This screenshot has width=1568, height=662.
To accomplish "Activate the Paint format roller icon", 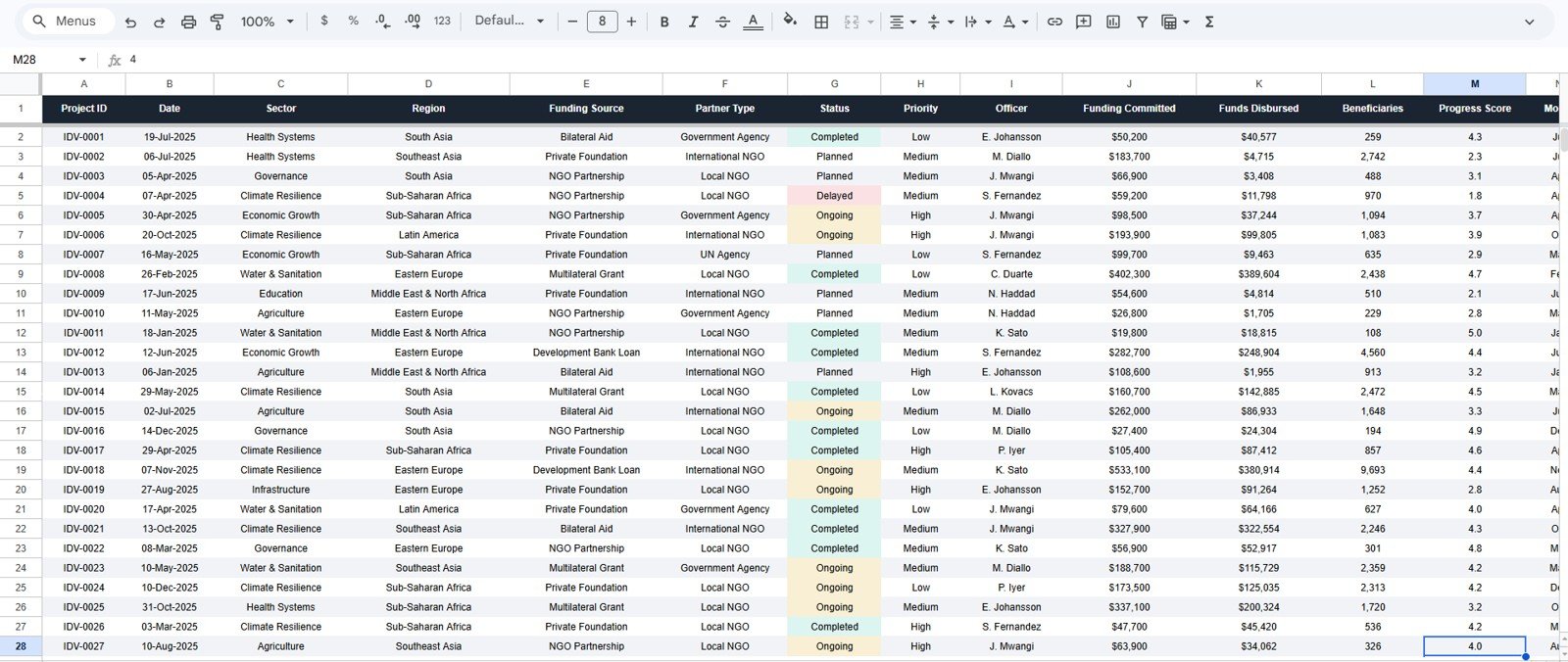I will 218,22.
